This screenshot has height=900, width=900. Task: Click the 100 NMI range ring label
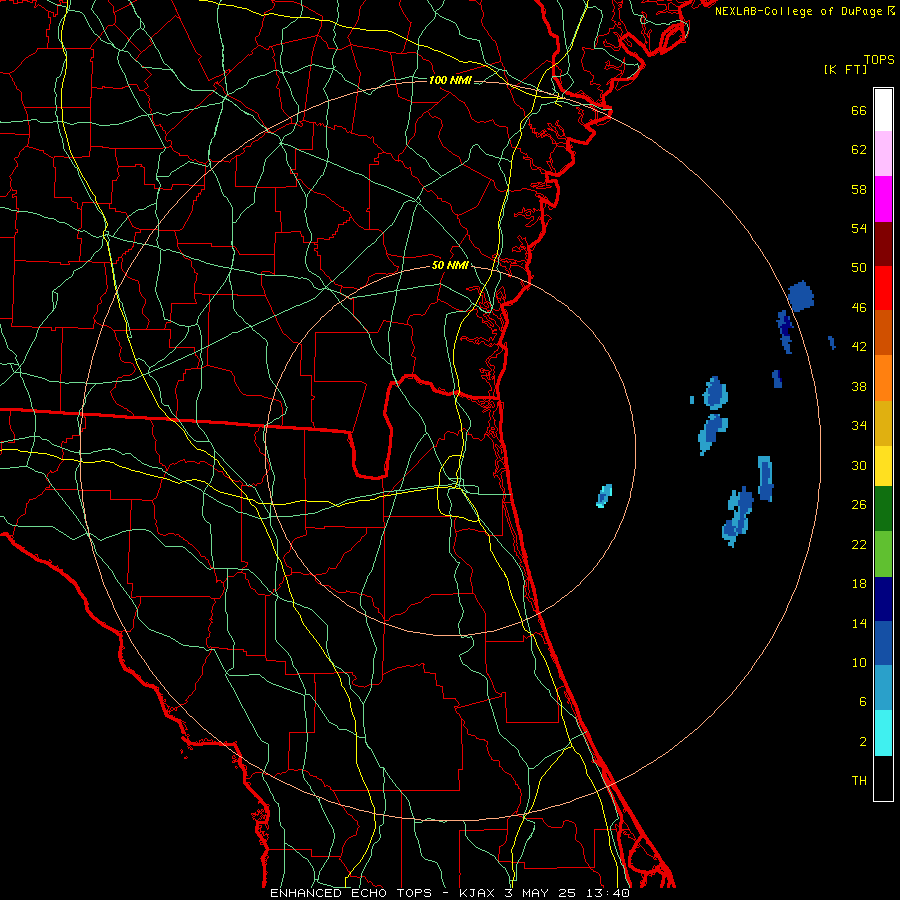coord(450,80)
